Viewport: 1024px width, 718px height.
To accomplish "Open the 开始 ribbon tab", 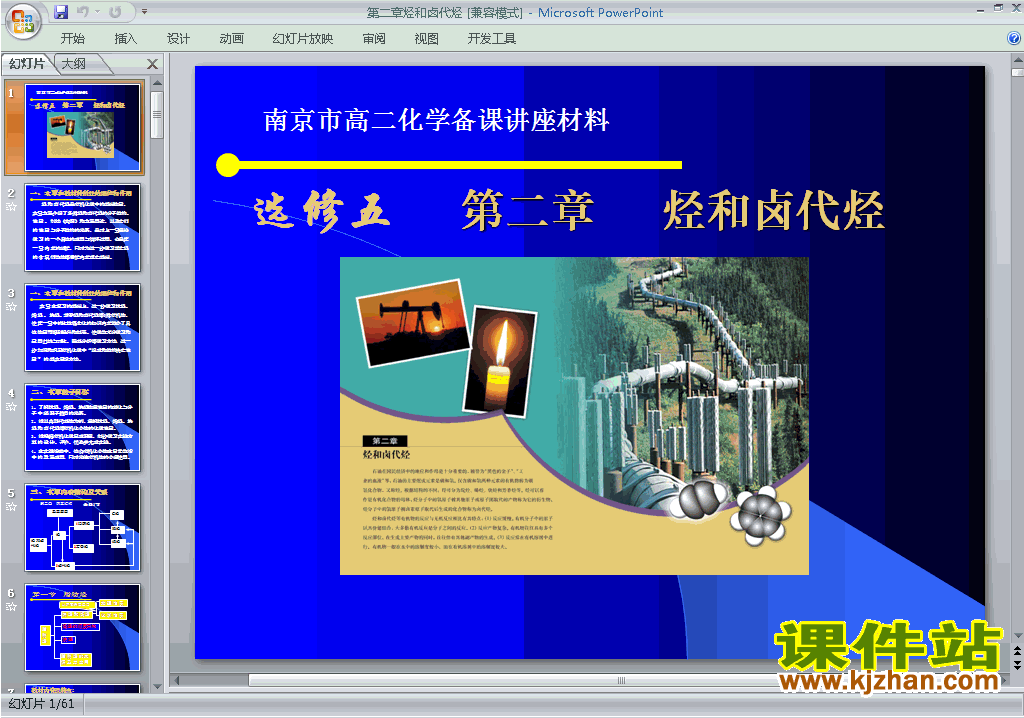I will click(72, 39).
